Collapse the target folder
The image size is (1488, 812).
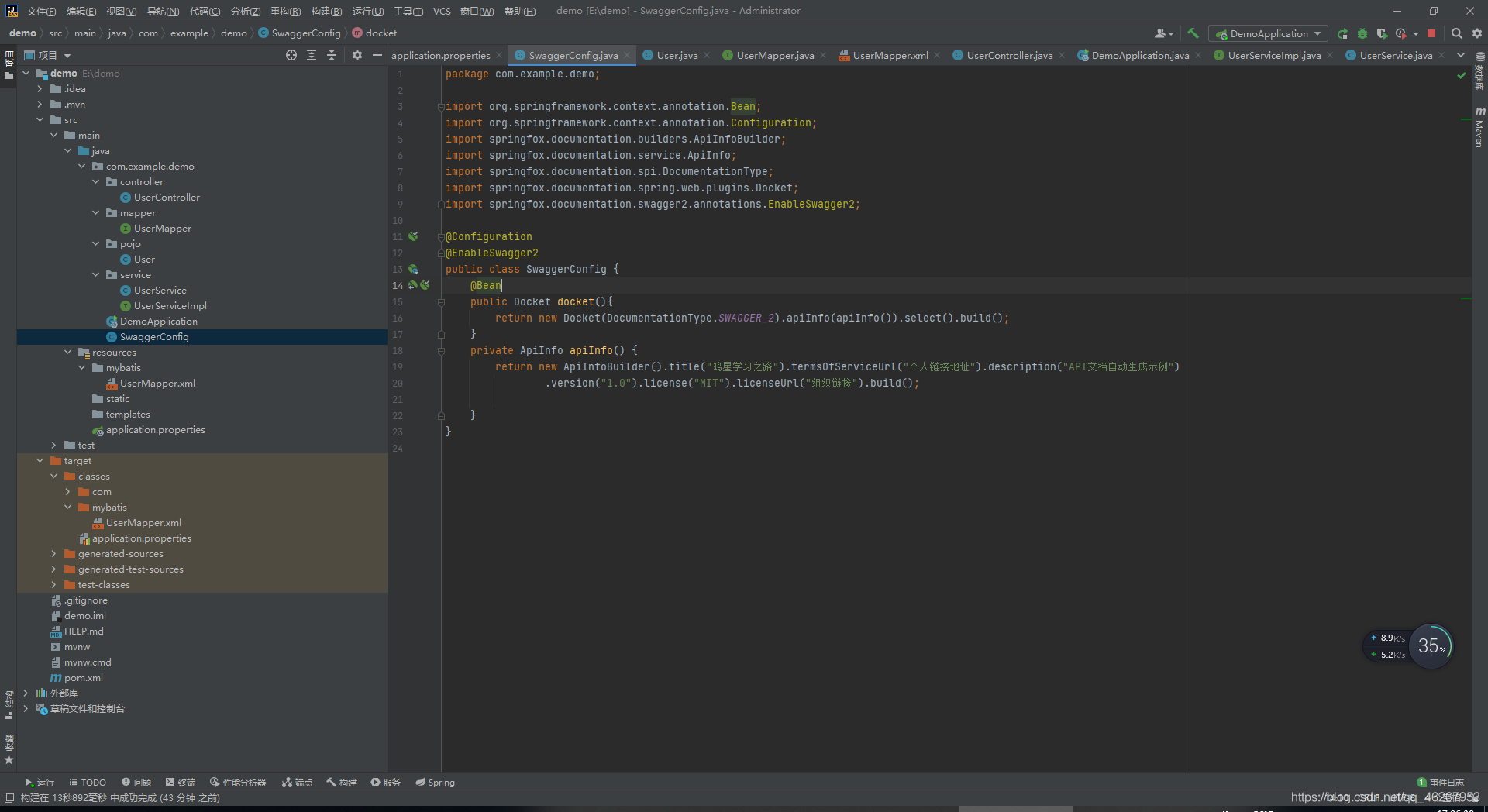(x=40, y=460)
